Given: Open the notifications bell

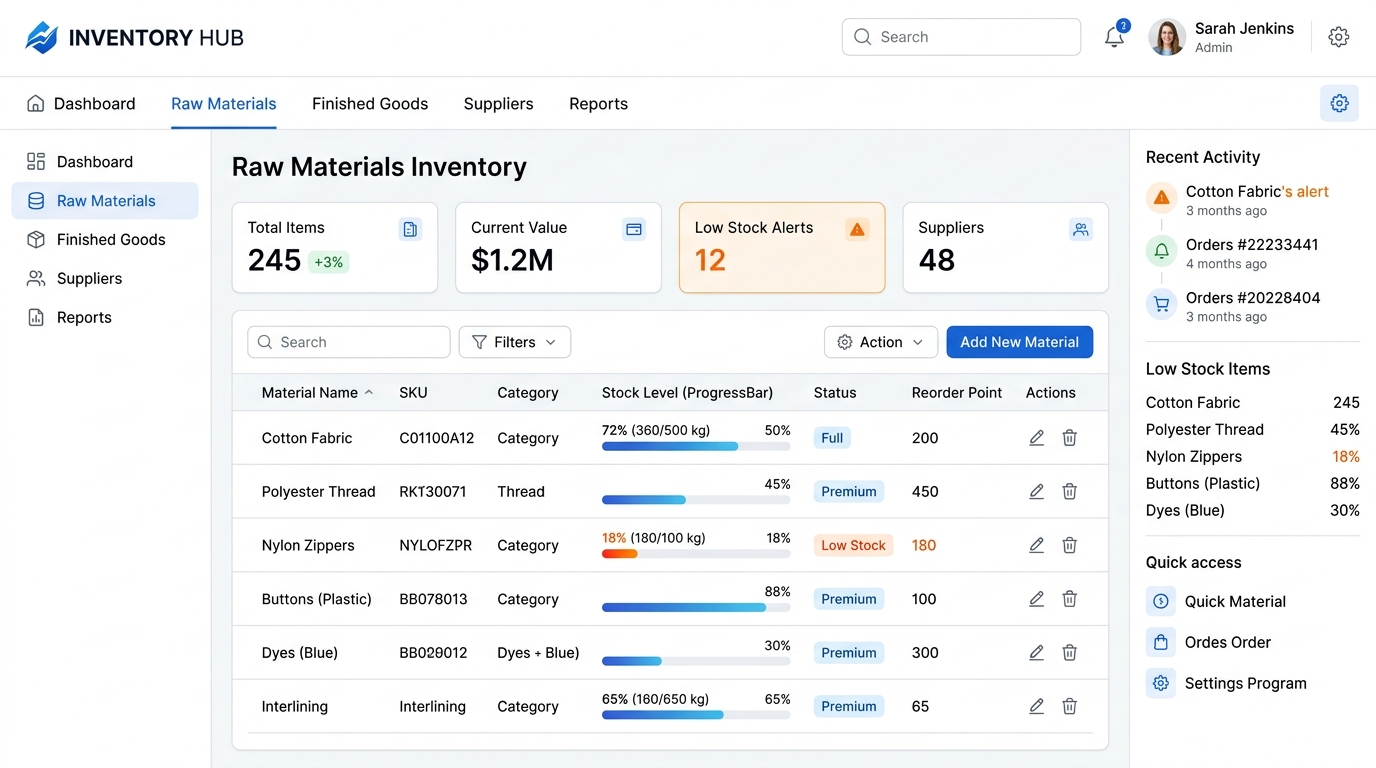Looking at the screenshot, I should (1114, 38).
